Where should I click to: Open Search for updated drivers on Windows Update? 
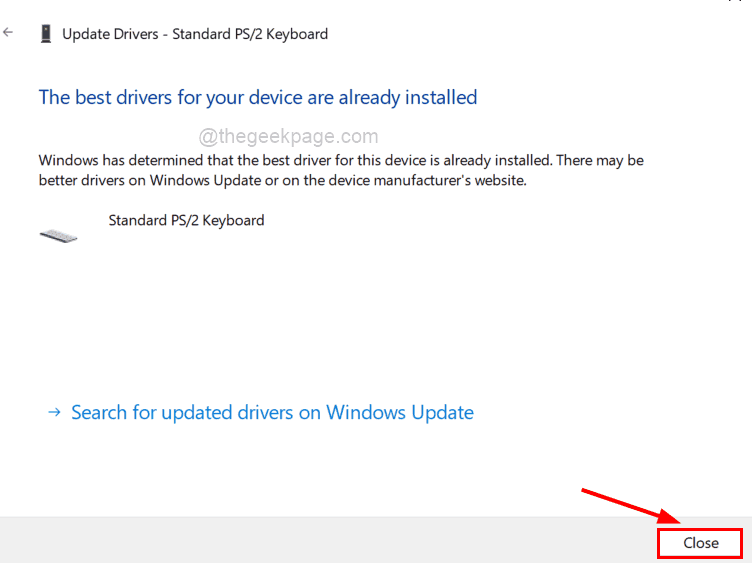pyautogui.click(x=272, y=412)
